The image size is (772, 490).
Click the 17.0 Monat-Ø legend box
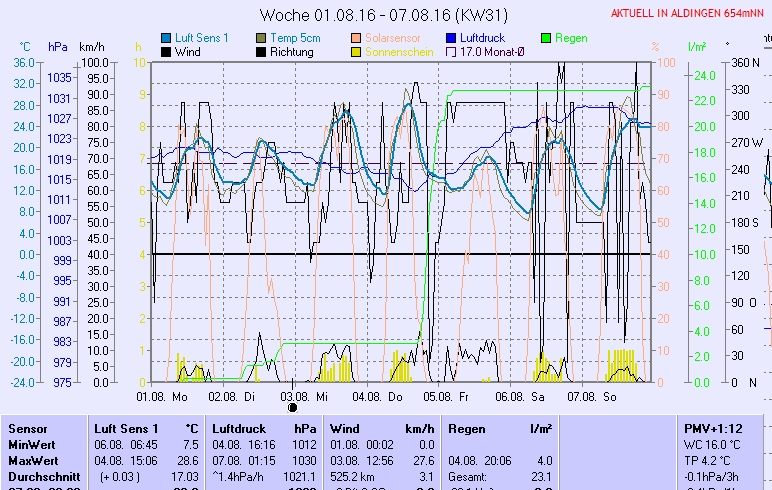(452, 52)
